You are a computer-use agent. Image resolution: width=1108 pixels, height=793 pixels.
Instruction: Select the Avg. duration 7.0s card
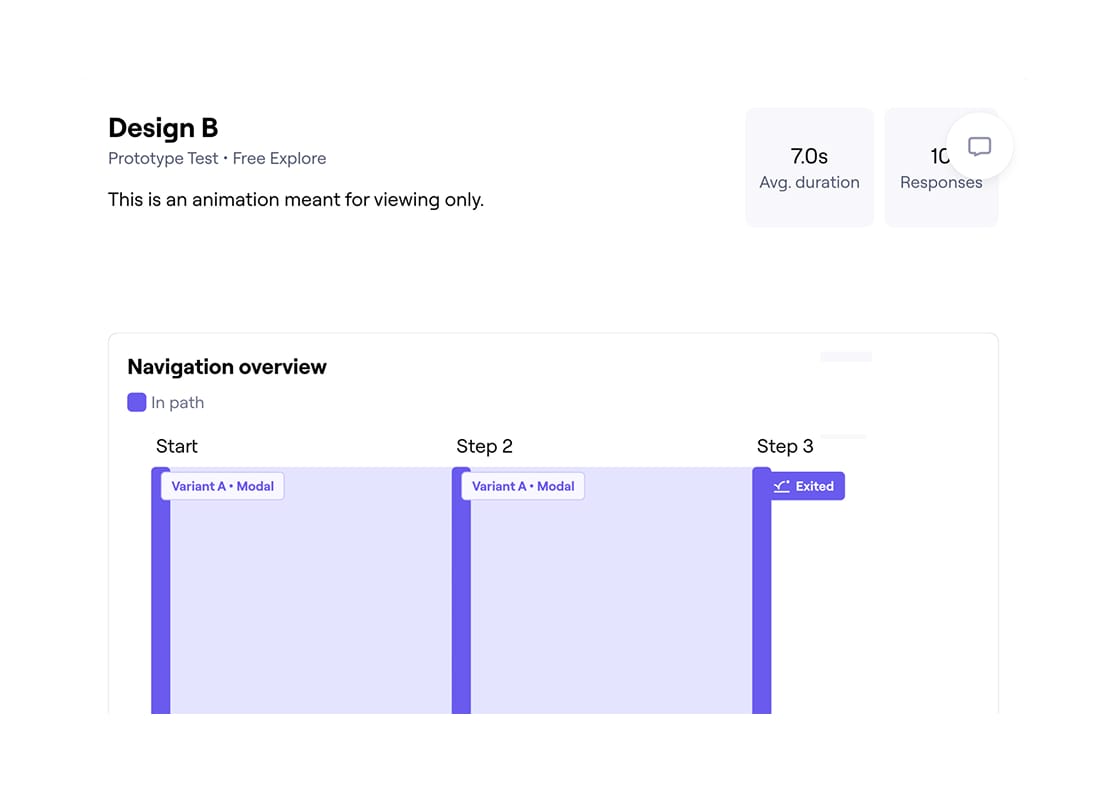tap(809, 168)
